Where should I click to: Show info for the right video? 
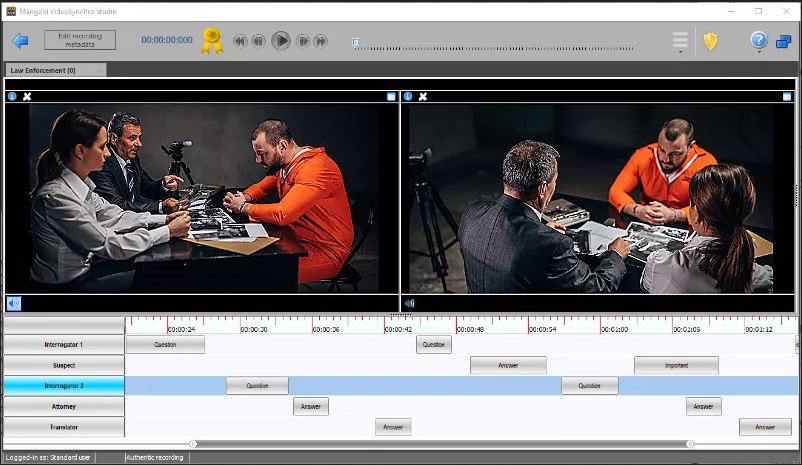point(408,96)
